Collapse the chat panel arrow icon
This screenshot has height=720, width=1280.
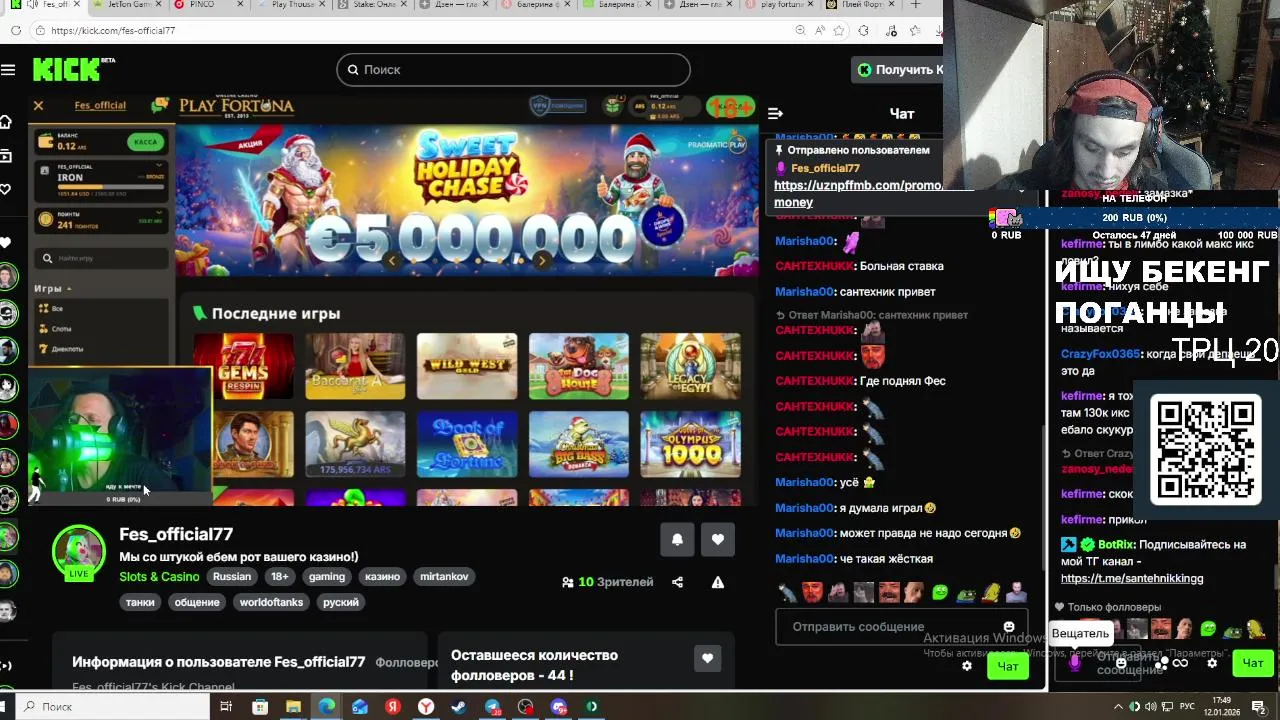pyautogui.click(x=775, y=113)
